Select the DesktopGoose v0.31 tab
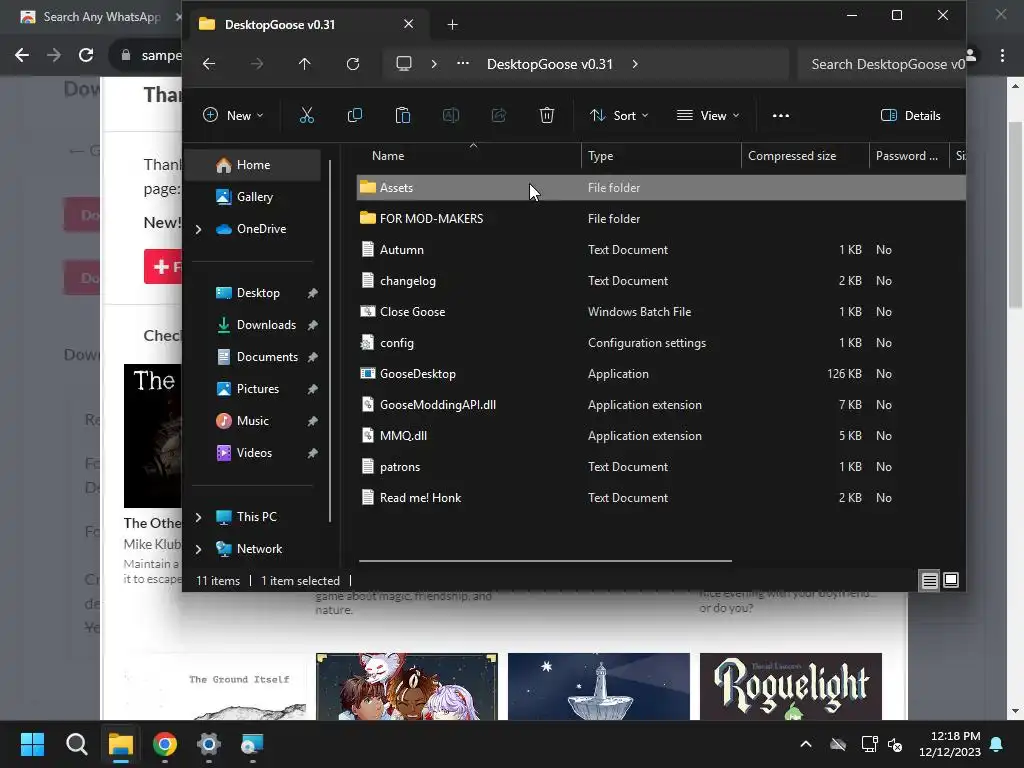1024x768 pixels. click(304, 24)
